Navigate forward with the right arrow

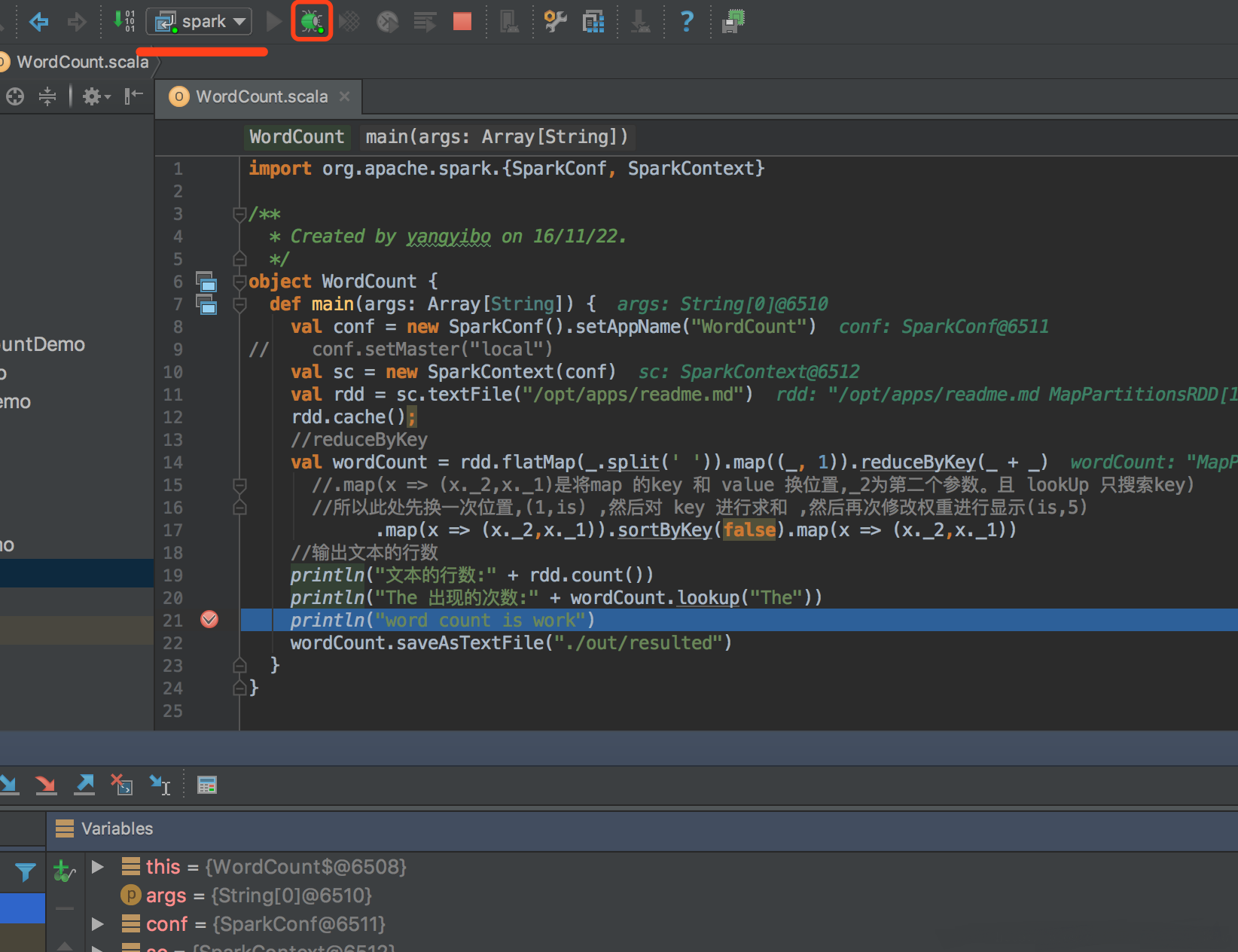[x=77, y=21]
